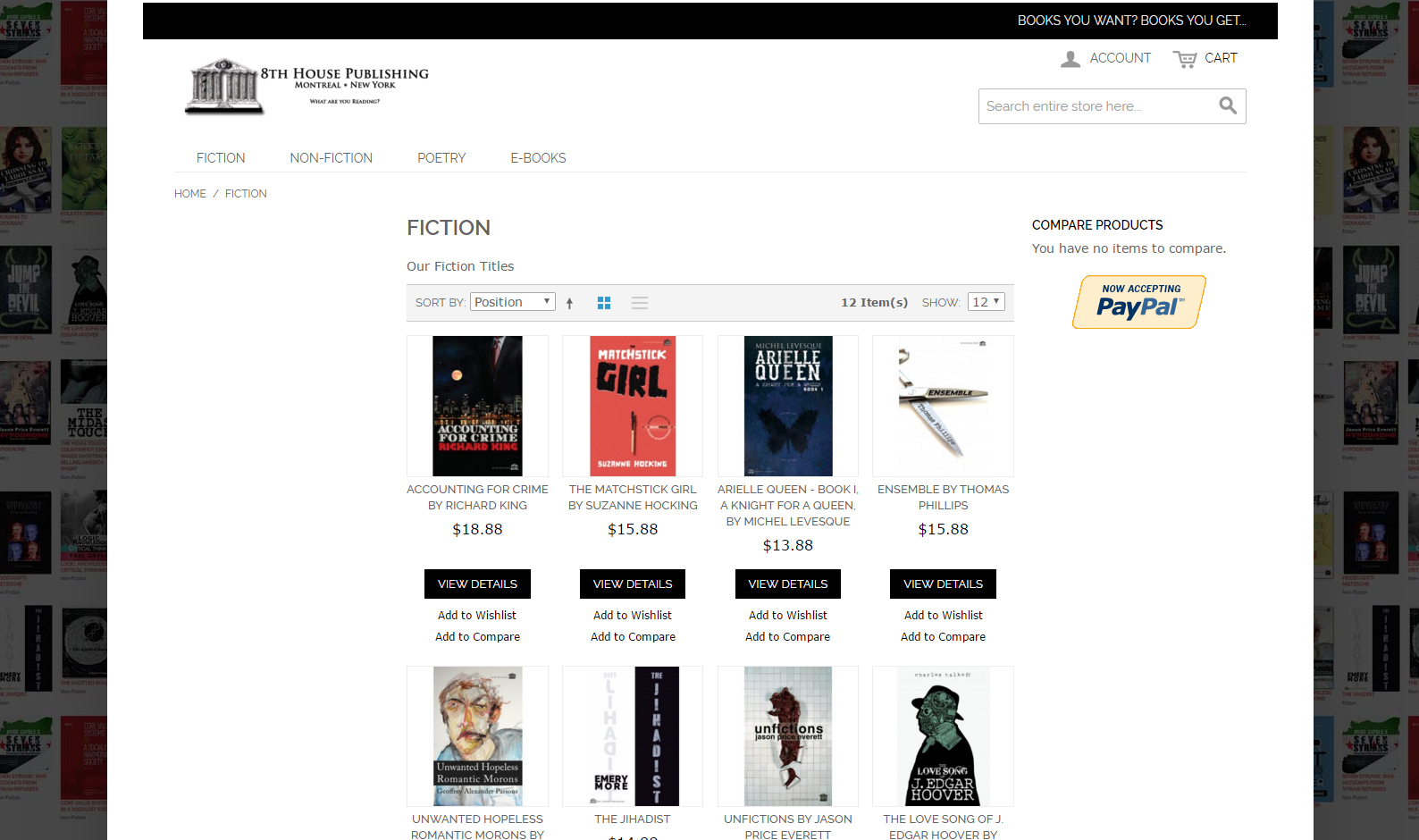Add Ensemble to wishlist
Image resolution: width=1419 pixels, height=840 pixels.
coord(943,616)
